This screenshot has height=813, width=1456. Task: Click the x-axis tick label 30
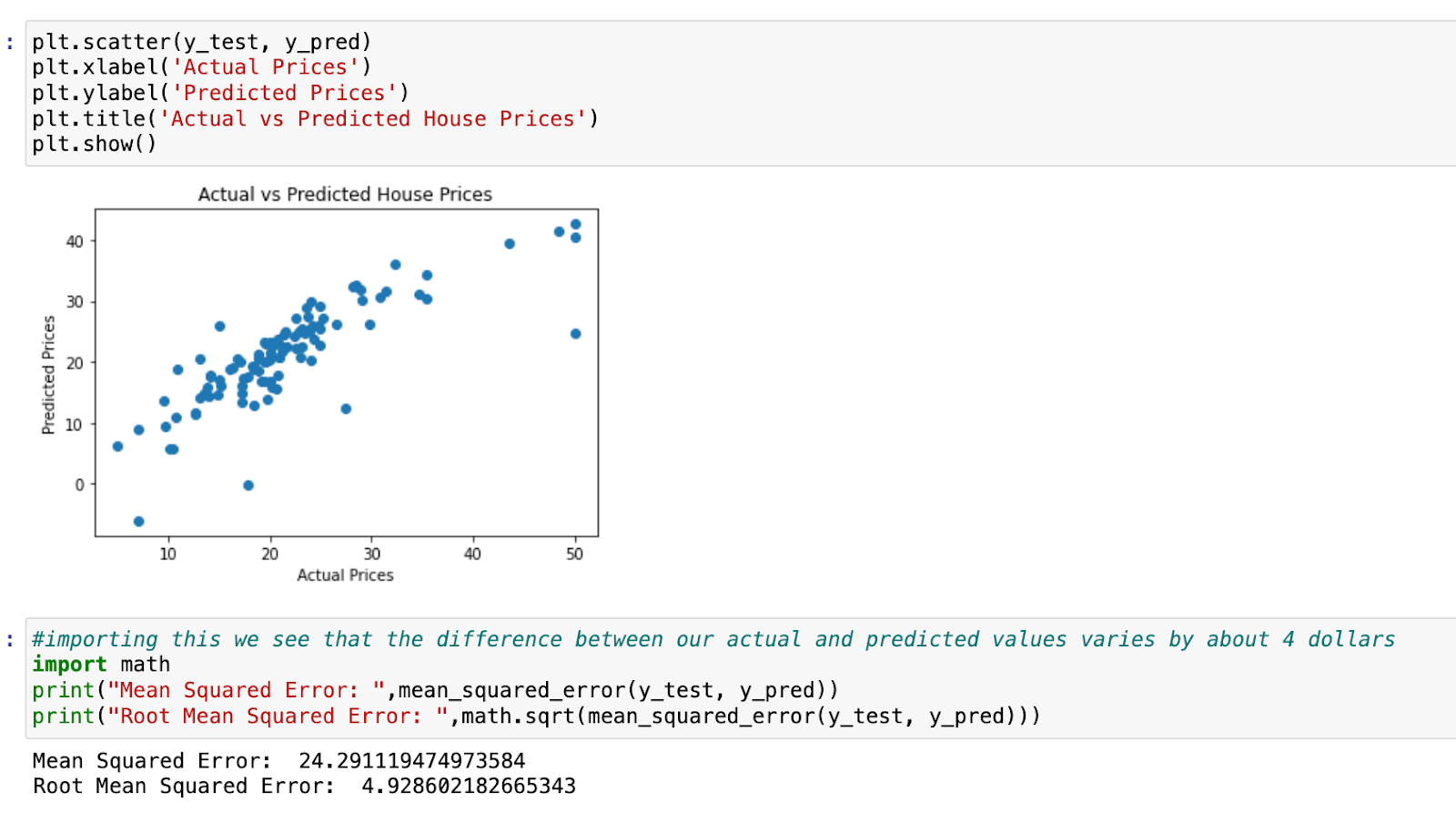coord(371,554)
